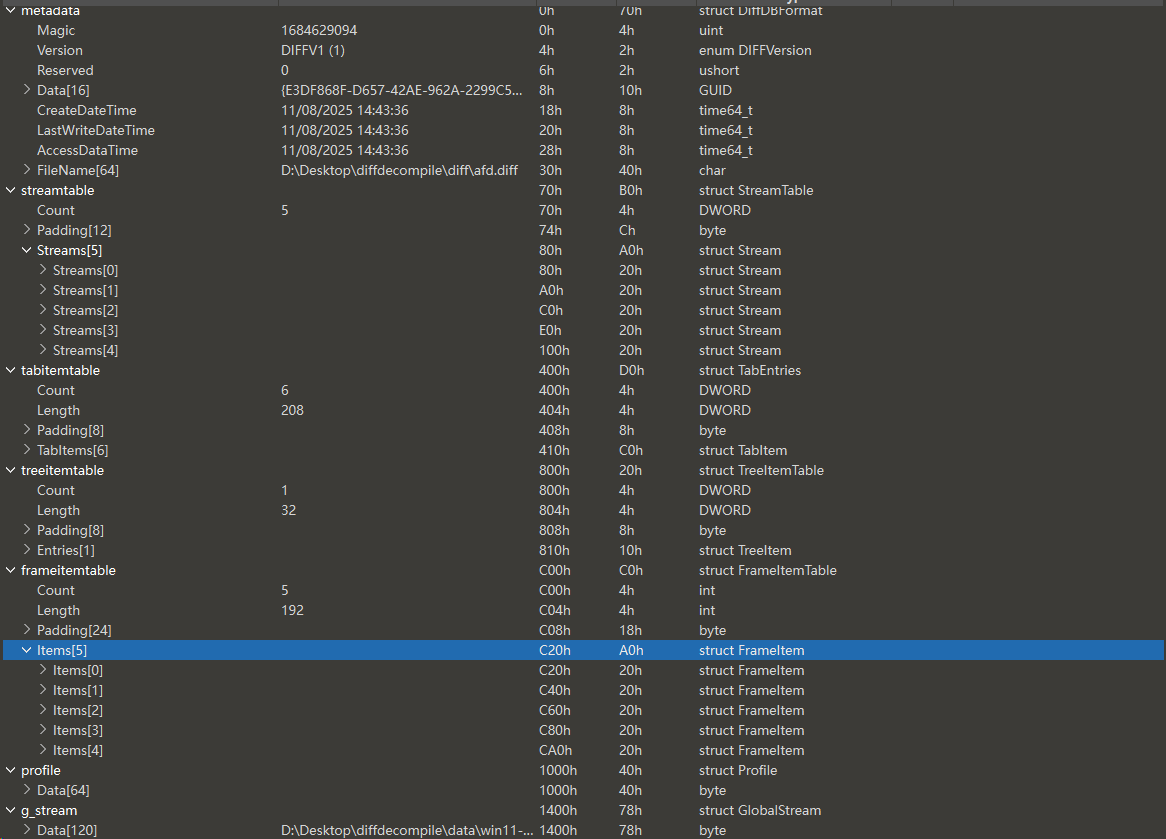Click the LastWriteDateTime value 11/08/2025 14:43:36
The image size is (1166, 839).
[x=344, y=130]
